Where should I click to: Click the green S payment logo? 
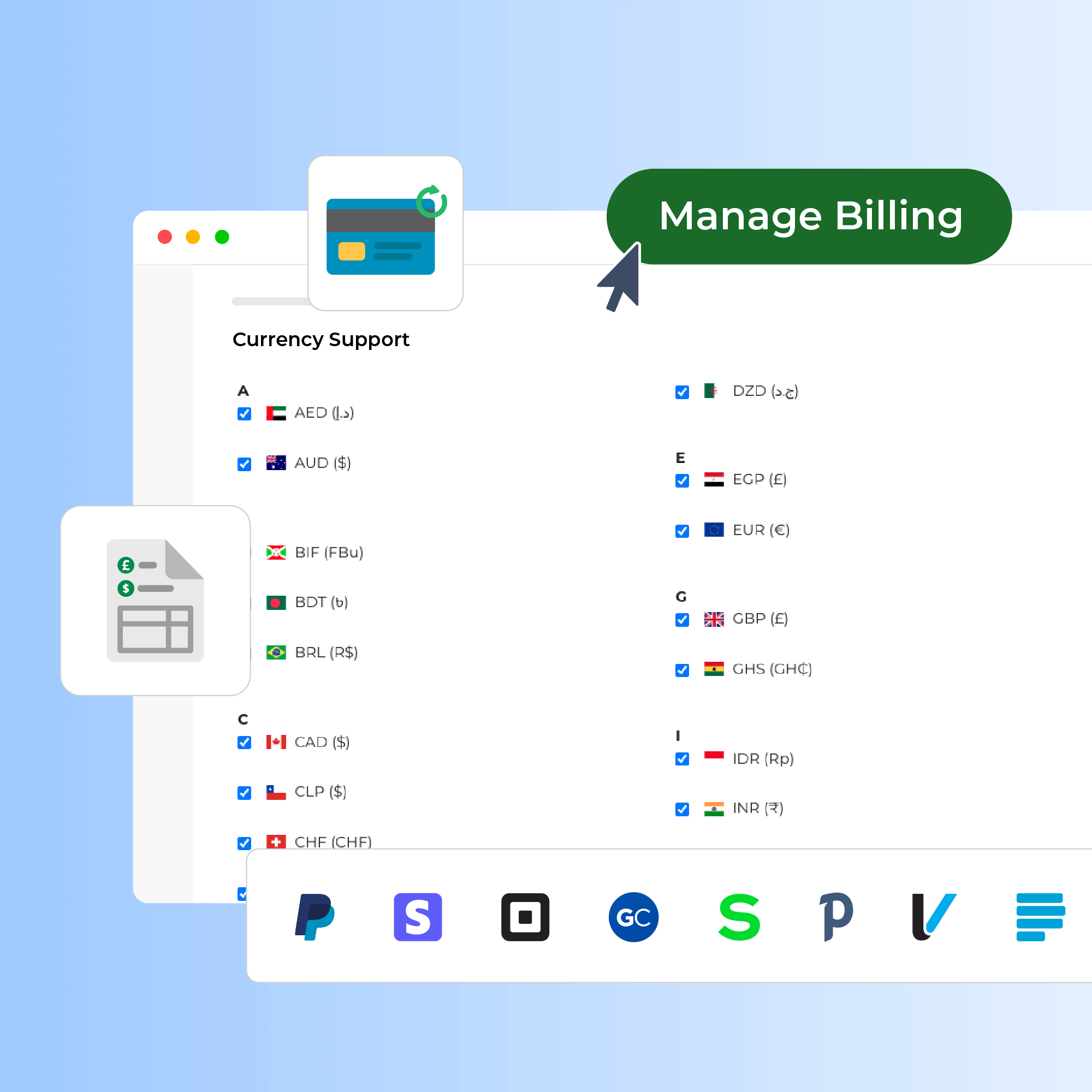coord(739,917)
